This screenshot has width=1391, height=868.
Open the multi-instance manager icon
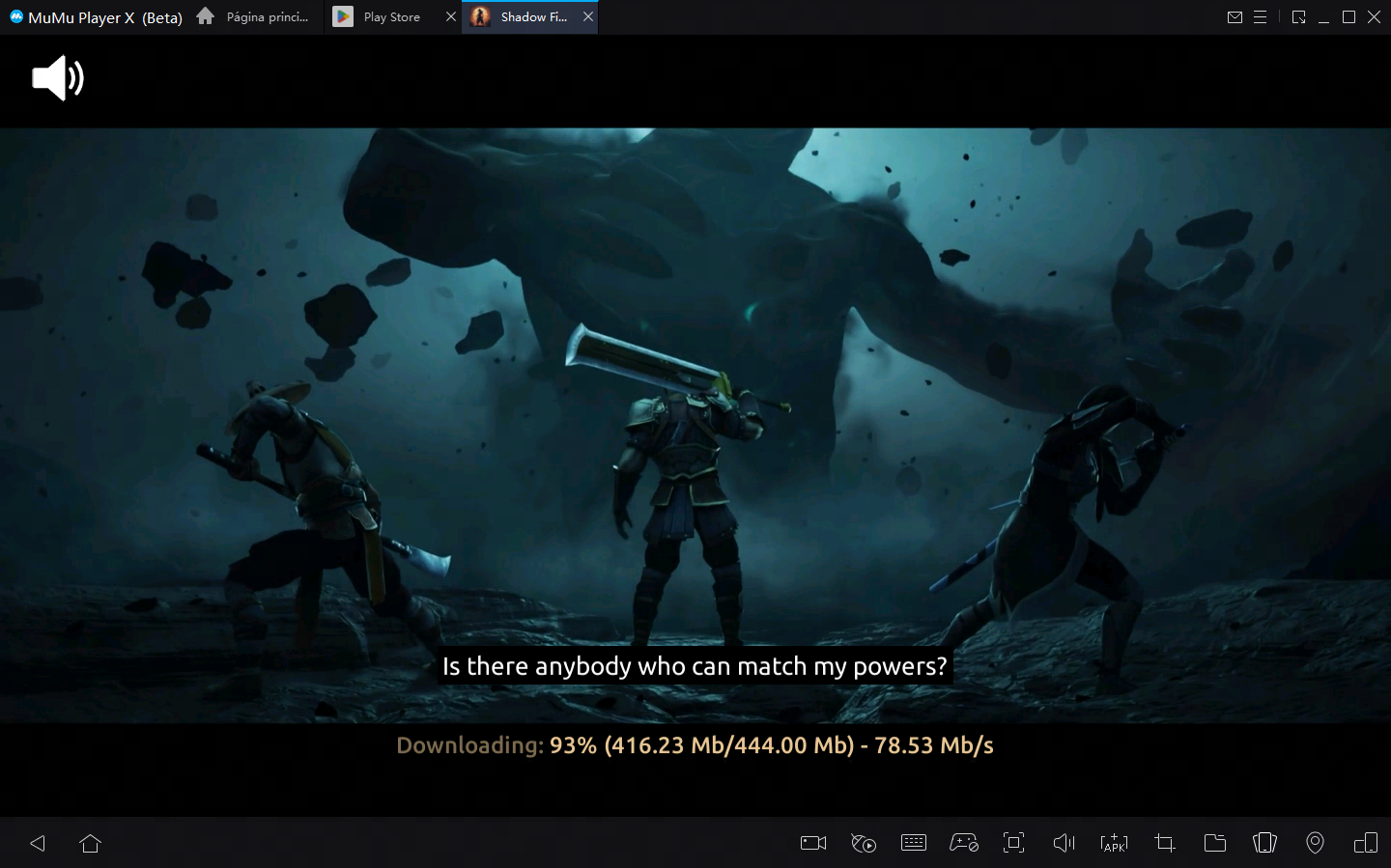tap(1365, 843)
